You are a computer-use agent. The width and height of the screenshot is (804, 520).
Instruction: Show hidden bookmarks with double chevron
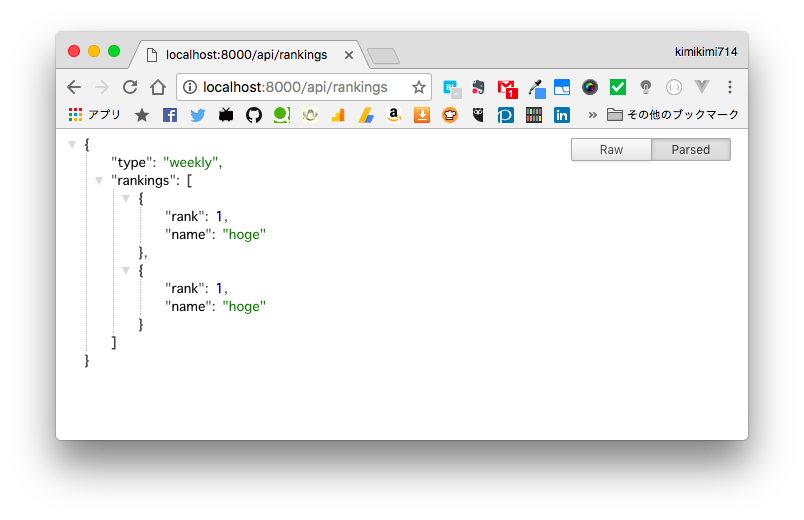click(x=593, y=115)
